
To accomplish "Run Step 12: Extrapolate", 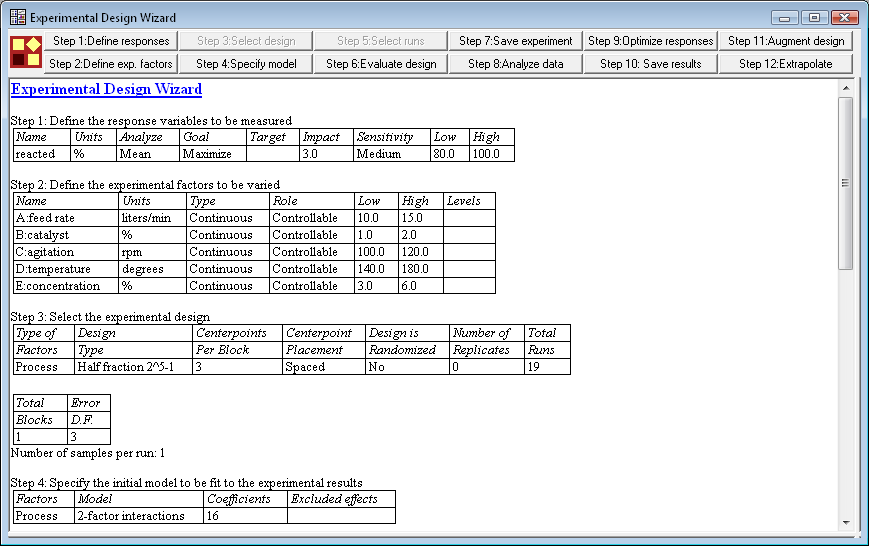I will (x=786, y=64).
